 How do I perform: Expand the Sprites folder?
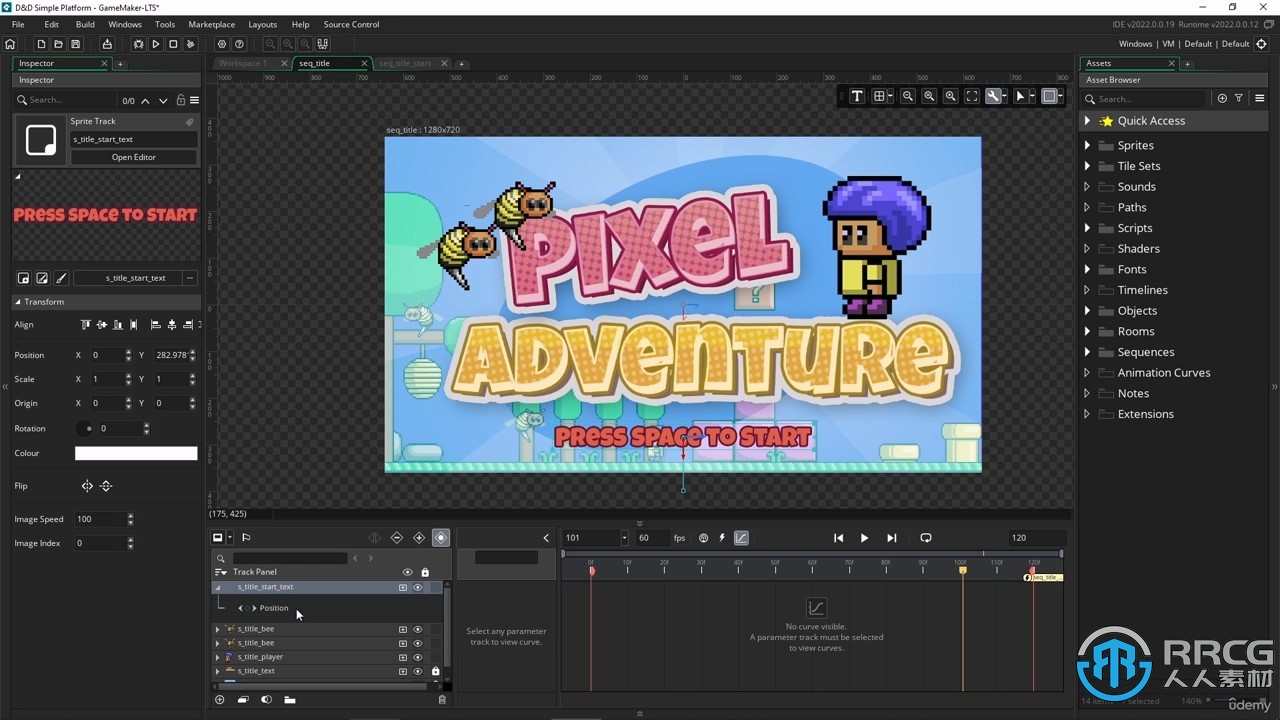coord(1087,145)
